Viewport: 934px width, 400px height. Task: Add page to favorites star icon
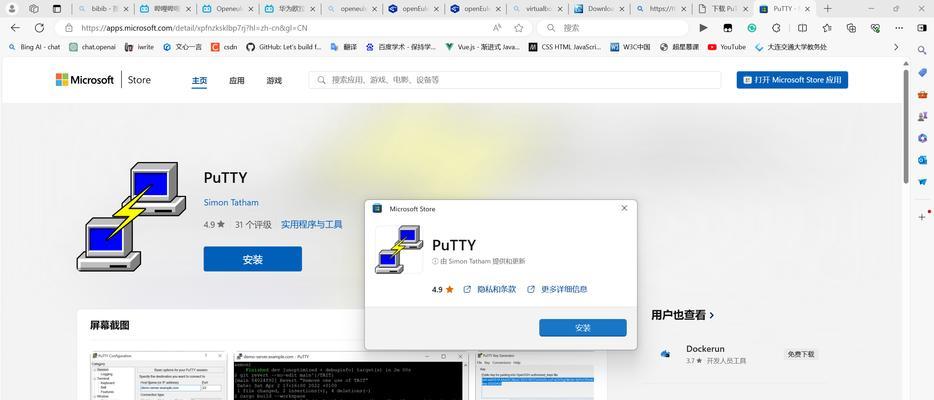[519, 28]
